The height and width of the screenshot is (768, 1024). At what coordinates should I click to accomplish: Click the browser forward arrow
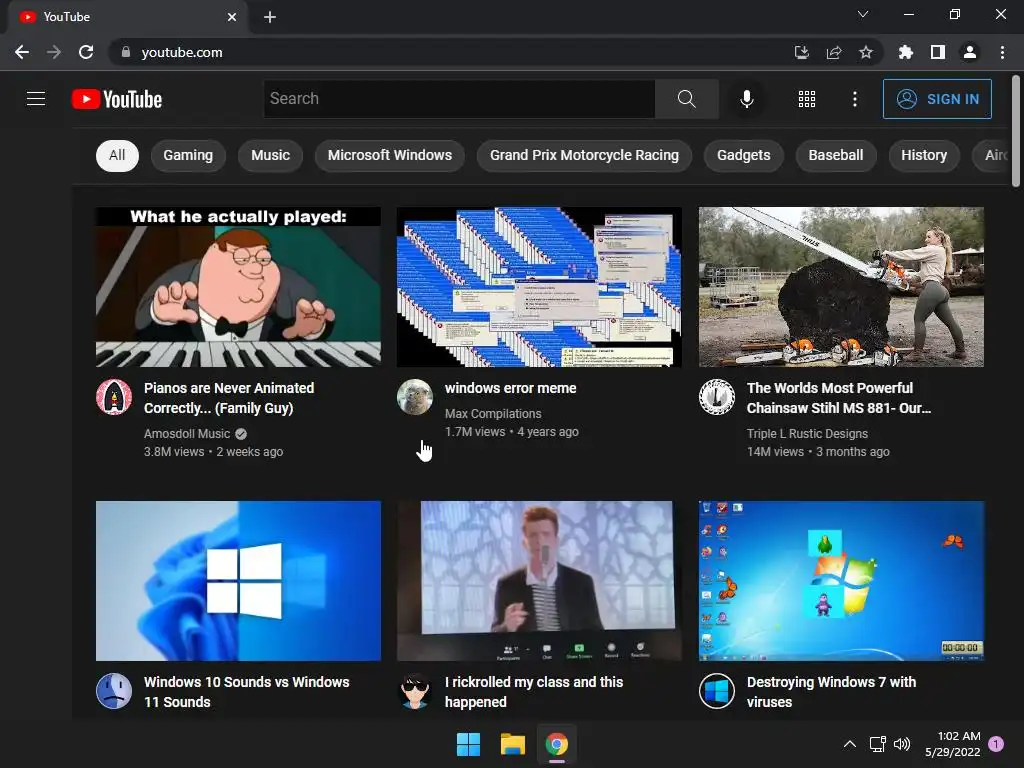(54, 52)
